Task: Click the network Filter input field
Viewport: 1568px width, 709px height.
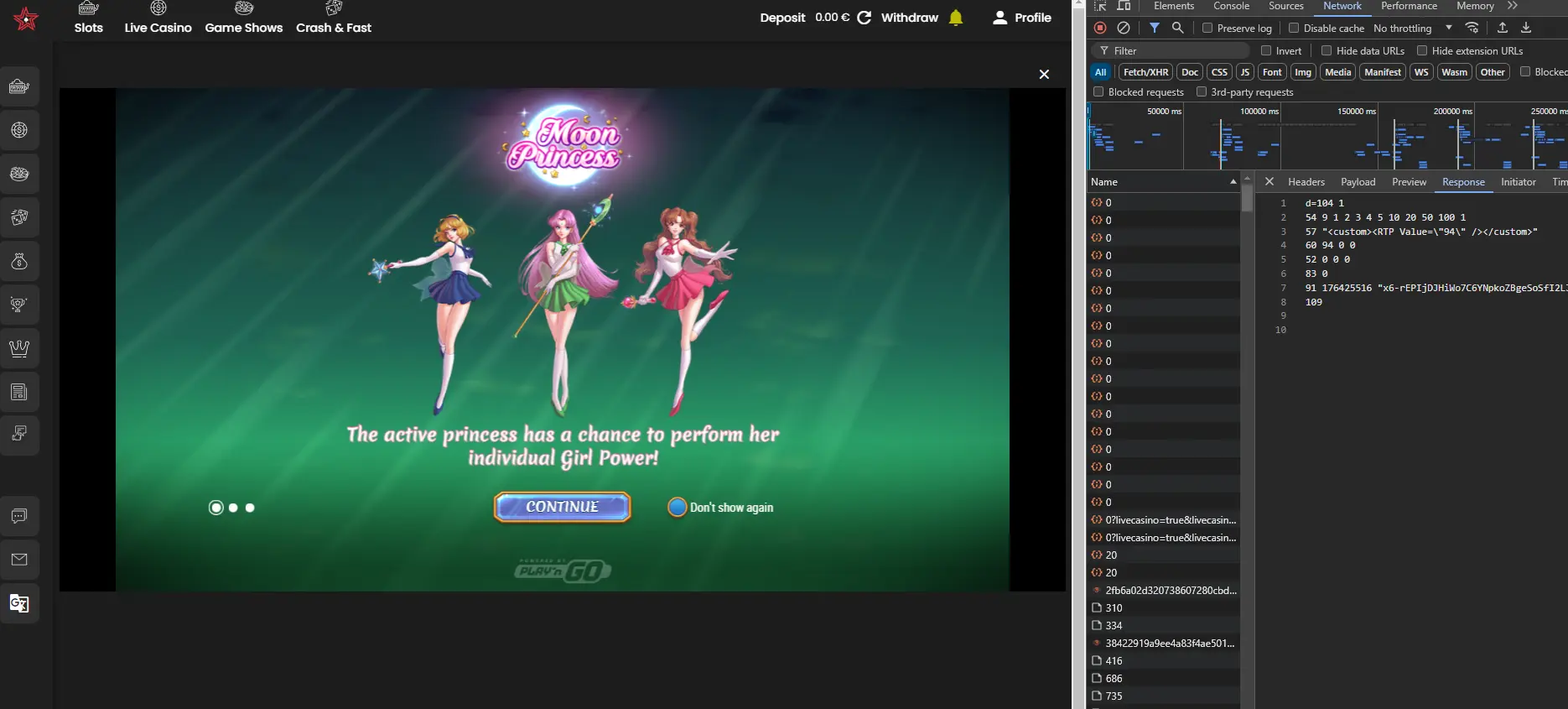Action: 1170,50
